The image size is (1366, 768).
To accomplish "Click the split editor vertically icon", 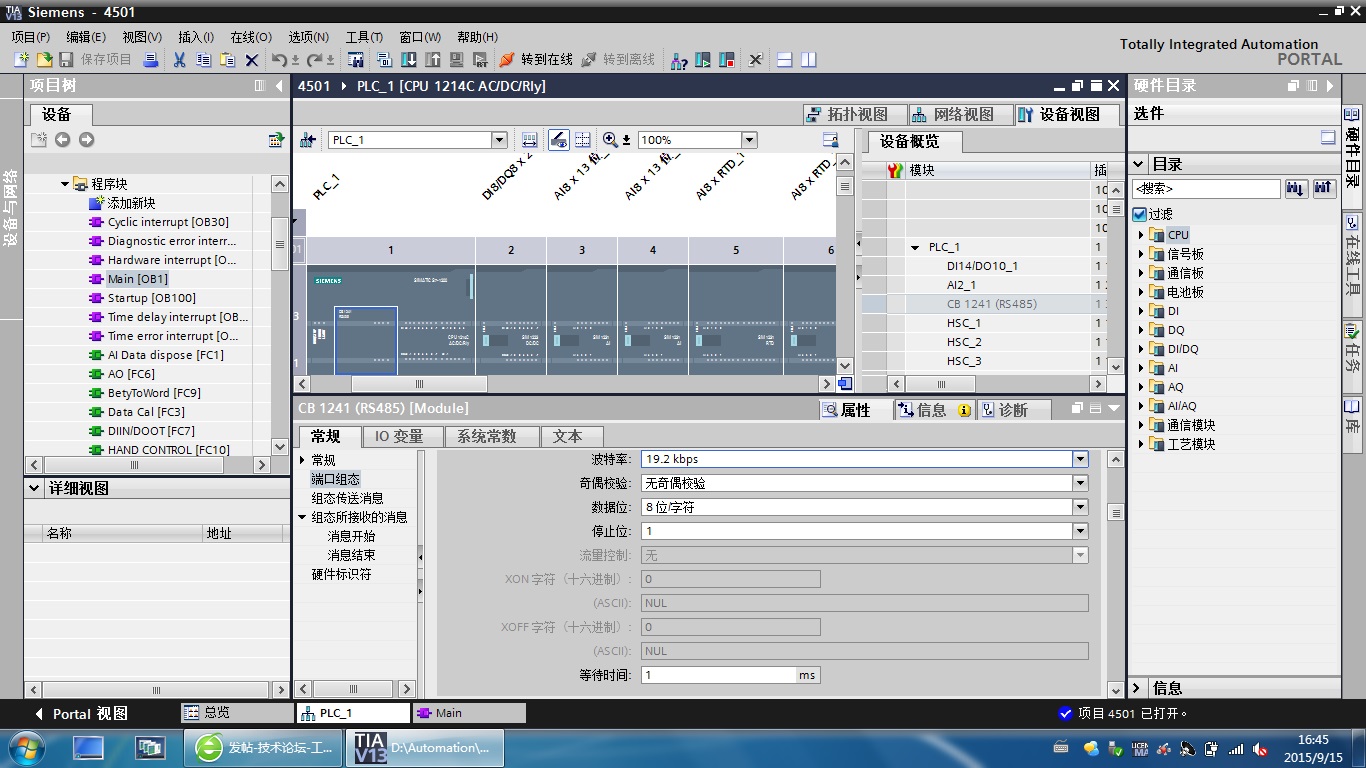I will point(809,60).
